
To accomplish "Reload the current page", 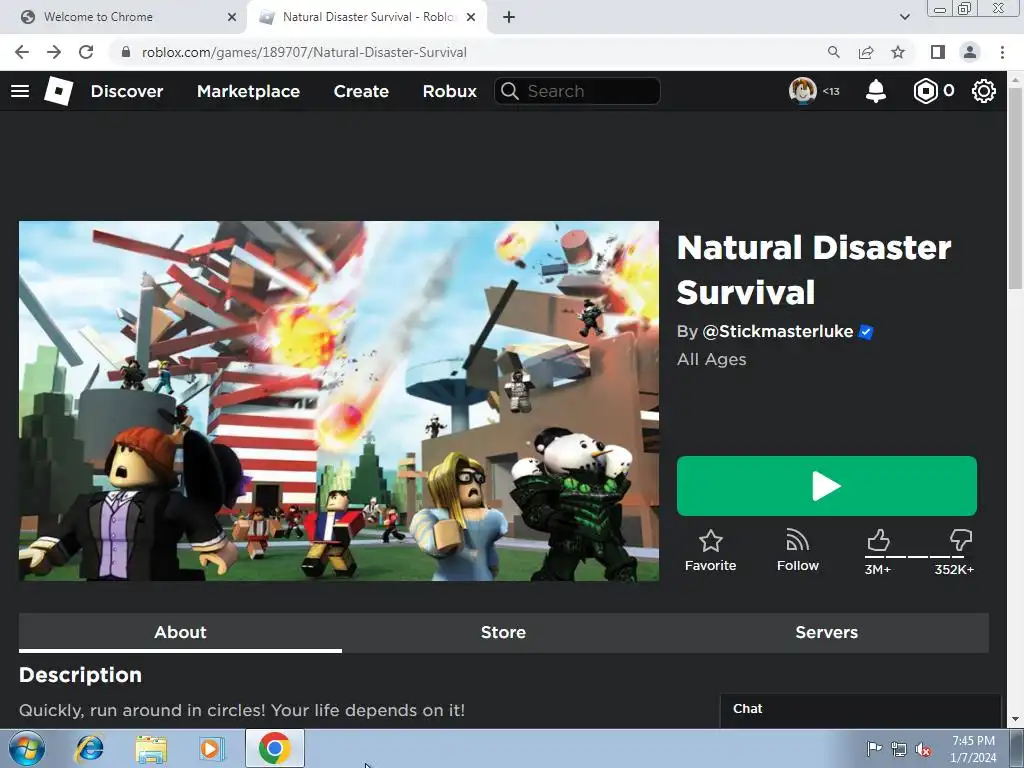I will 86,52.
